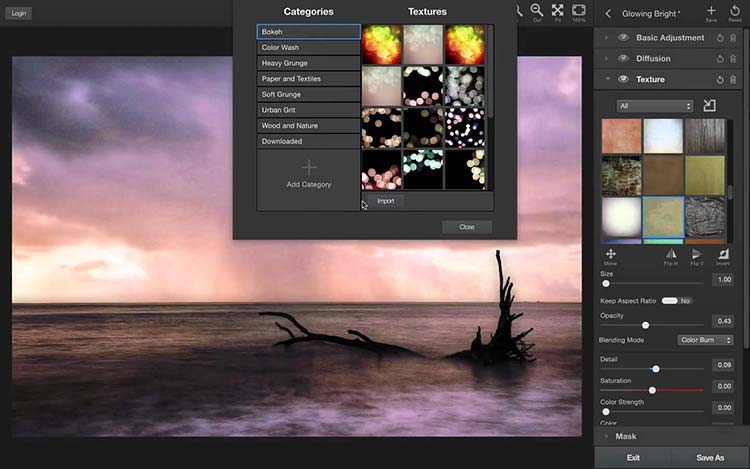Select the white vignette glow texture thumbnail

621,217
